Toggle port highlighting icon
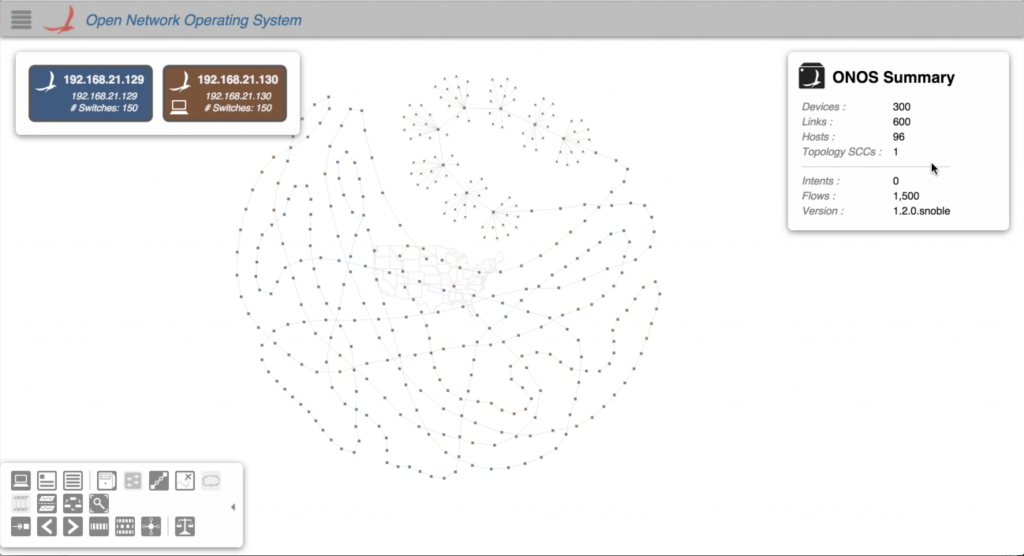Screen dimensions: 1024x556 click(x=159, y=481)
